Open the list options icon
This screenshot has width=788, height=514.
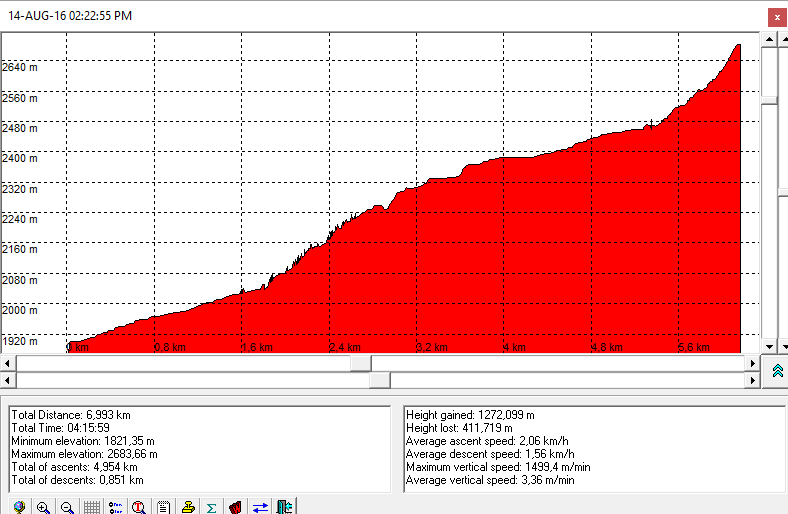click(115, 507)
